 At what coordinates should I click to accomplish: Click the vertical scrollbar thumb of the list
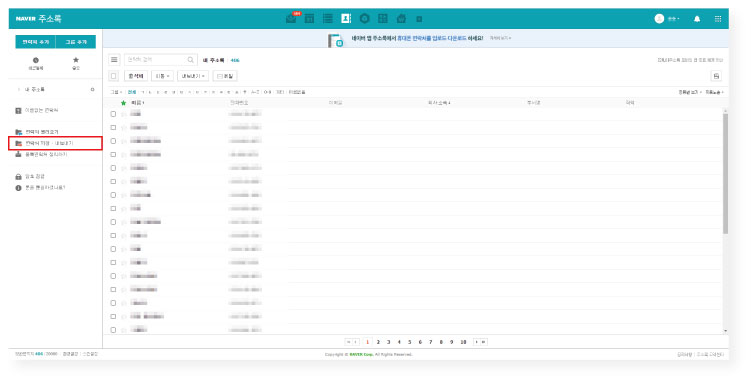coord(725,173)
